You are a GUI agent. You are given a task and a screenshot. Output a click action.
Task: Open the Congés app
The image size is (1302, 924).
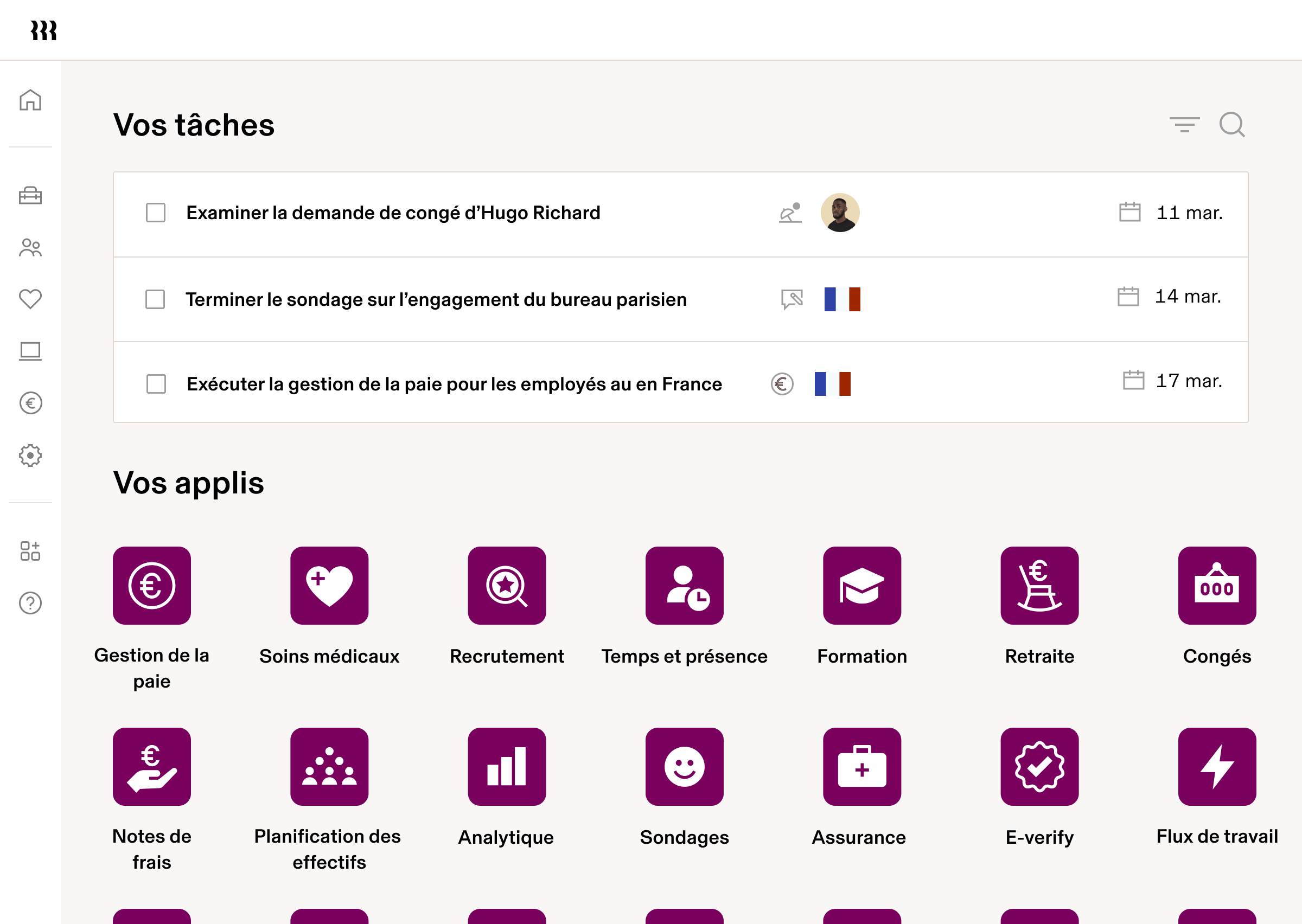coord(1217,586)
